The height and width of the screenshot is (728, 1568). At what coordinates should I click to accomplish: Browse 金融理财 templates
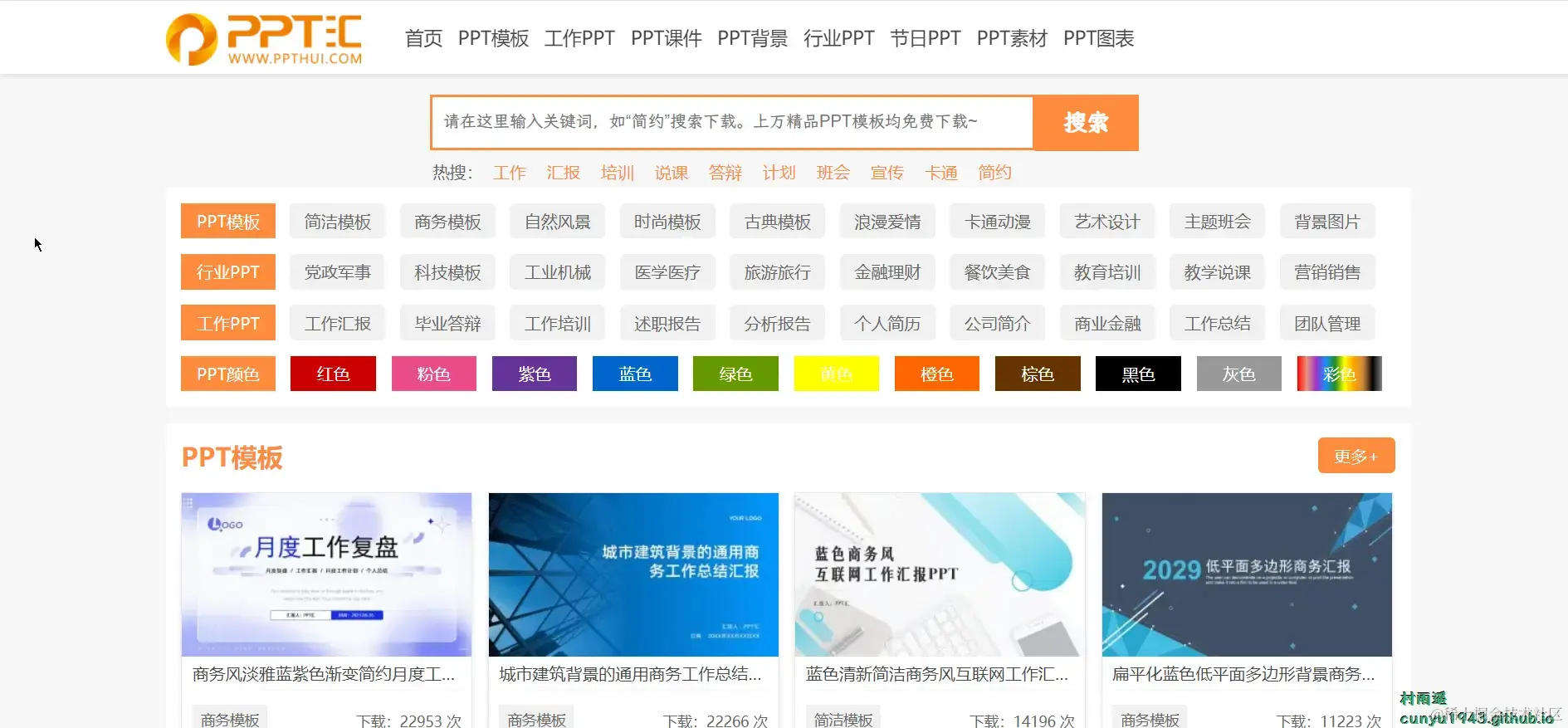pos(887,272)
